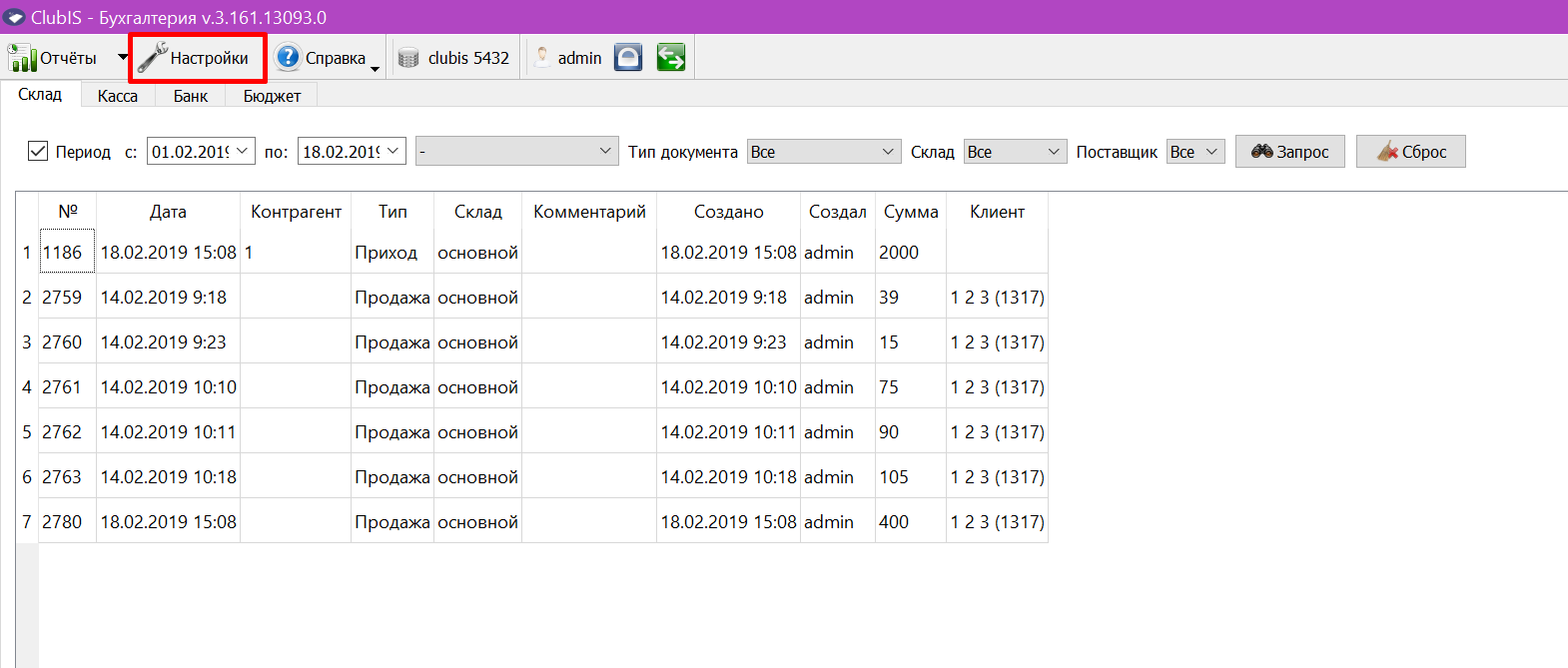The image size is (1568, 668).
Task: Click the admin user icon
Action: click(541, 58)
